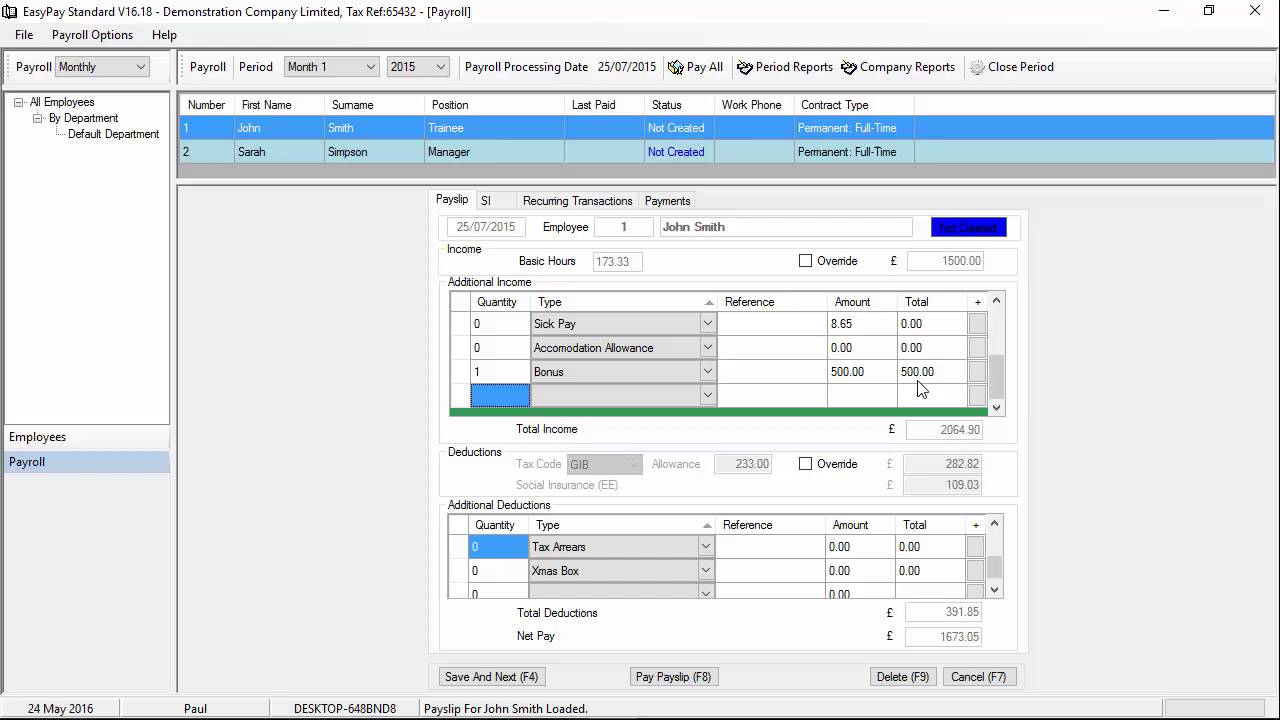
Task: Click the payslip date 25/07/2015 field
Action: coord(486,227)
